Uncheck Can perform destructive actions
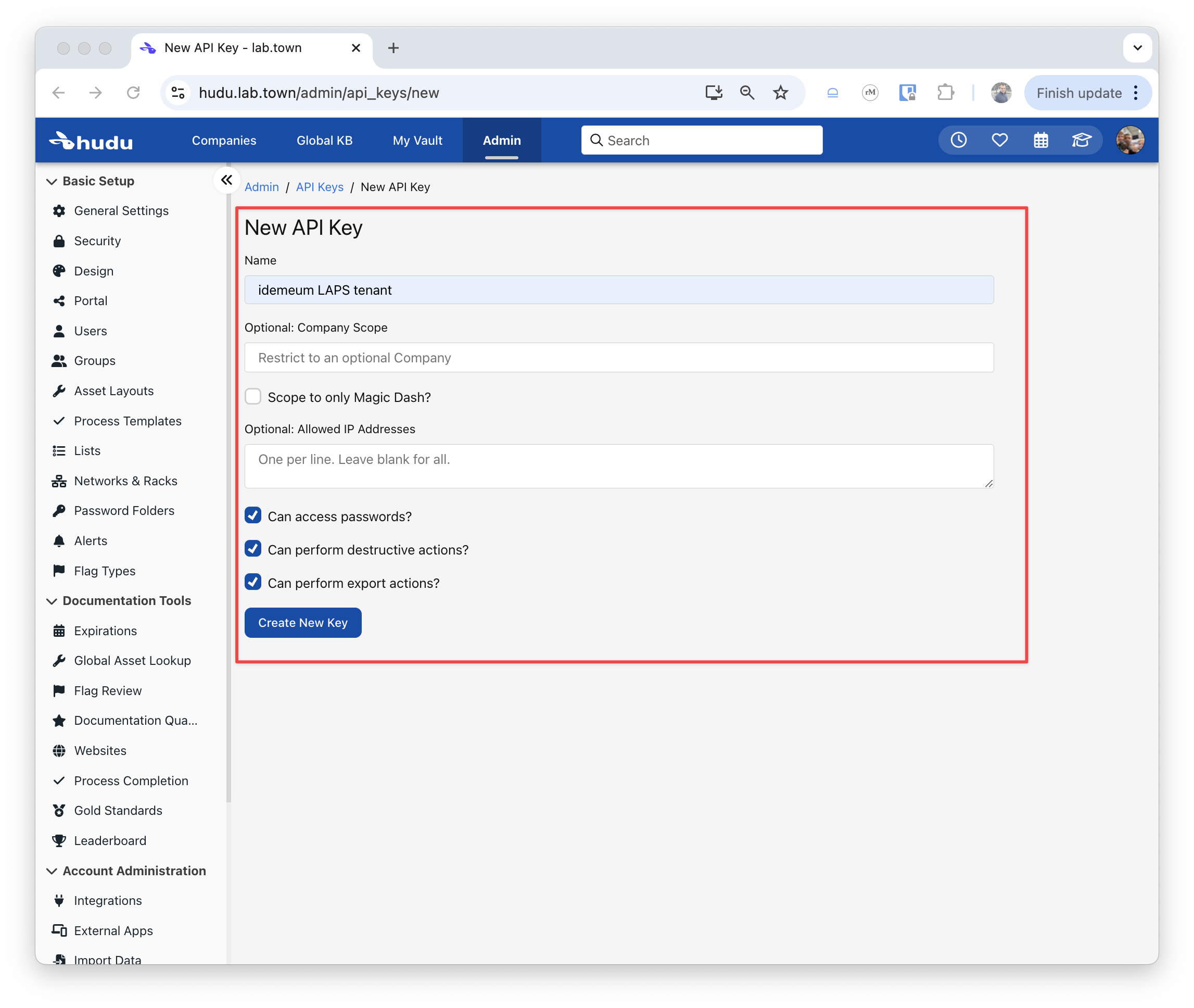The width and height of the screenshot is (1194, 1008). pos(253,549)
